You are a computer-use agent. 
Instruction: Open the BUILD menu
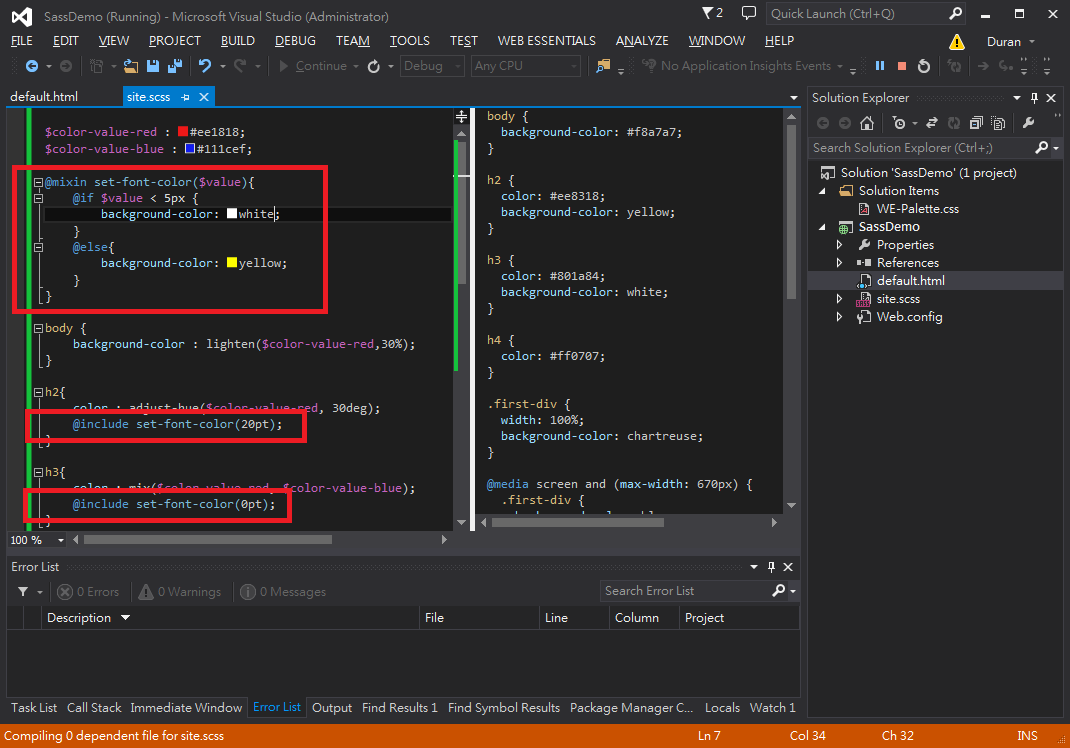237,41
